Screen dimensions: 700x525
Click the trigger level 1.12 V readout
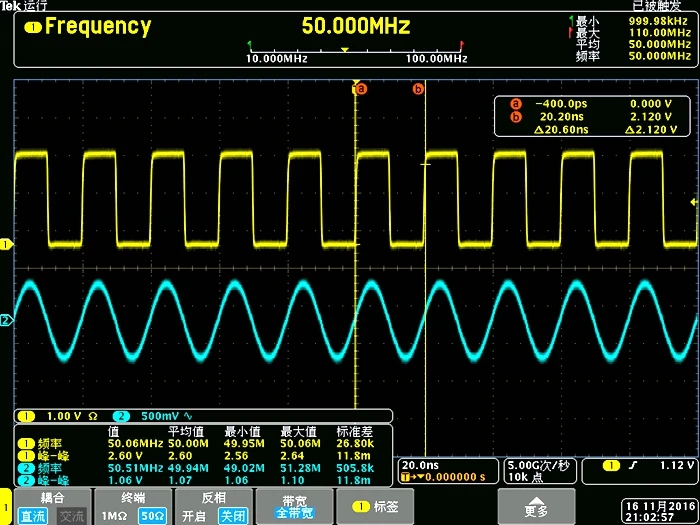point(677,466)
